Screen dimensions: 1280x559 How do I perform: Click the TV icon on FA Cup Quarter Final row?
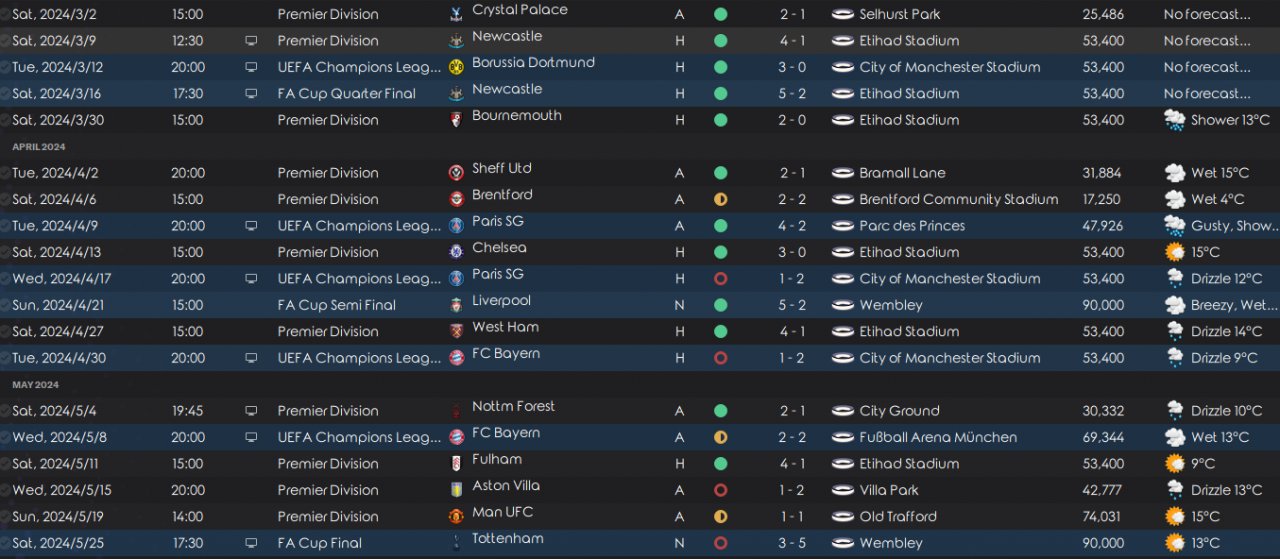(250, 94)
